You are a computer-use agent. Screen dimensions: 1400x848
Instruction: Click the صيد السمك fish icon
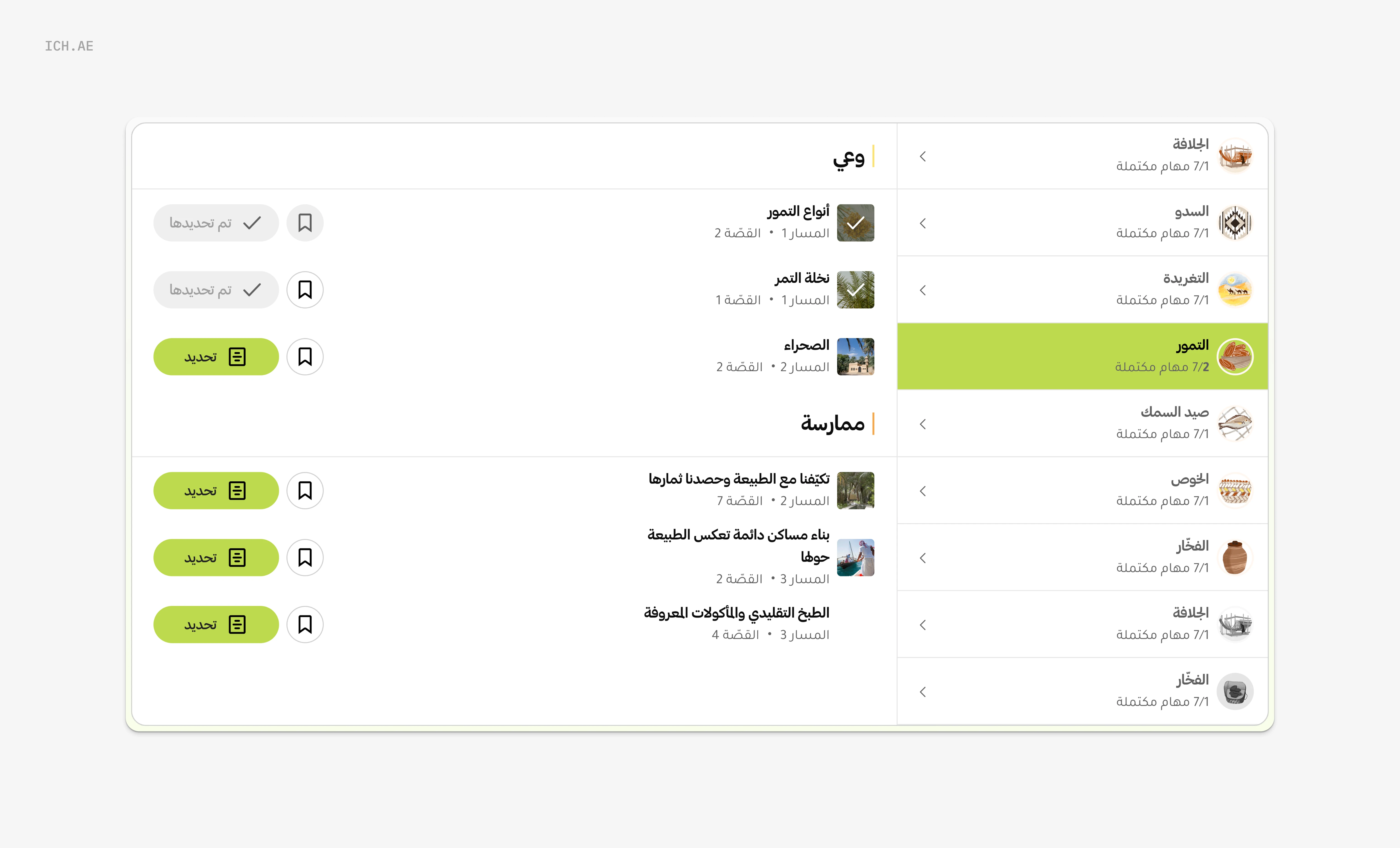(x=1235, y=424)
